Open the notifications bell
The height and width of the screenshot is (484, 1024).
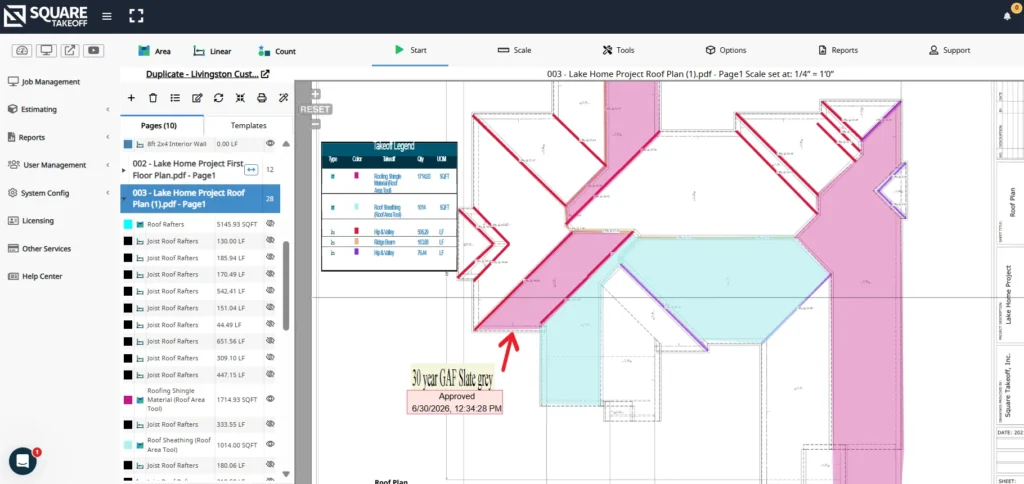tap(1007, 16)
